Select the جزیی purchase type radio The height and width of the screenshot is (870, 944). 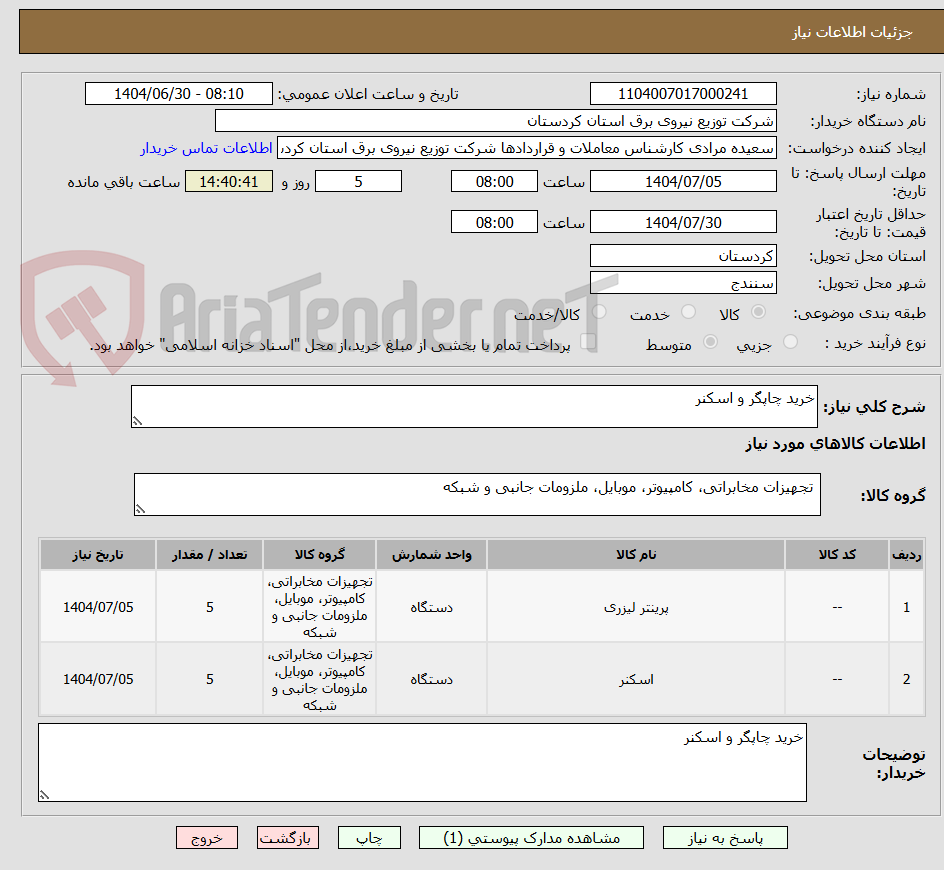click(x=789, y=340)
